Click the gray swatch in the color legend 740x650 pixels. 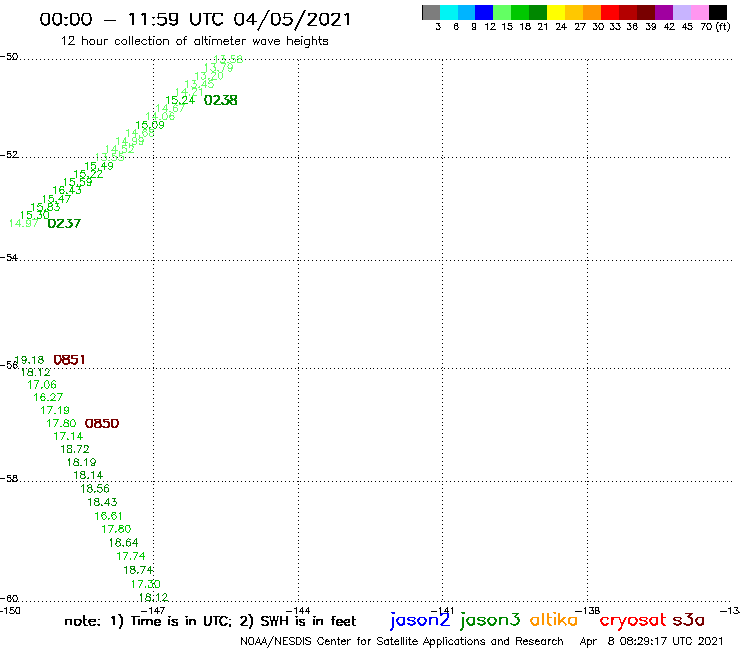[431, 12]
